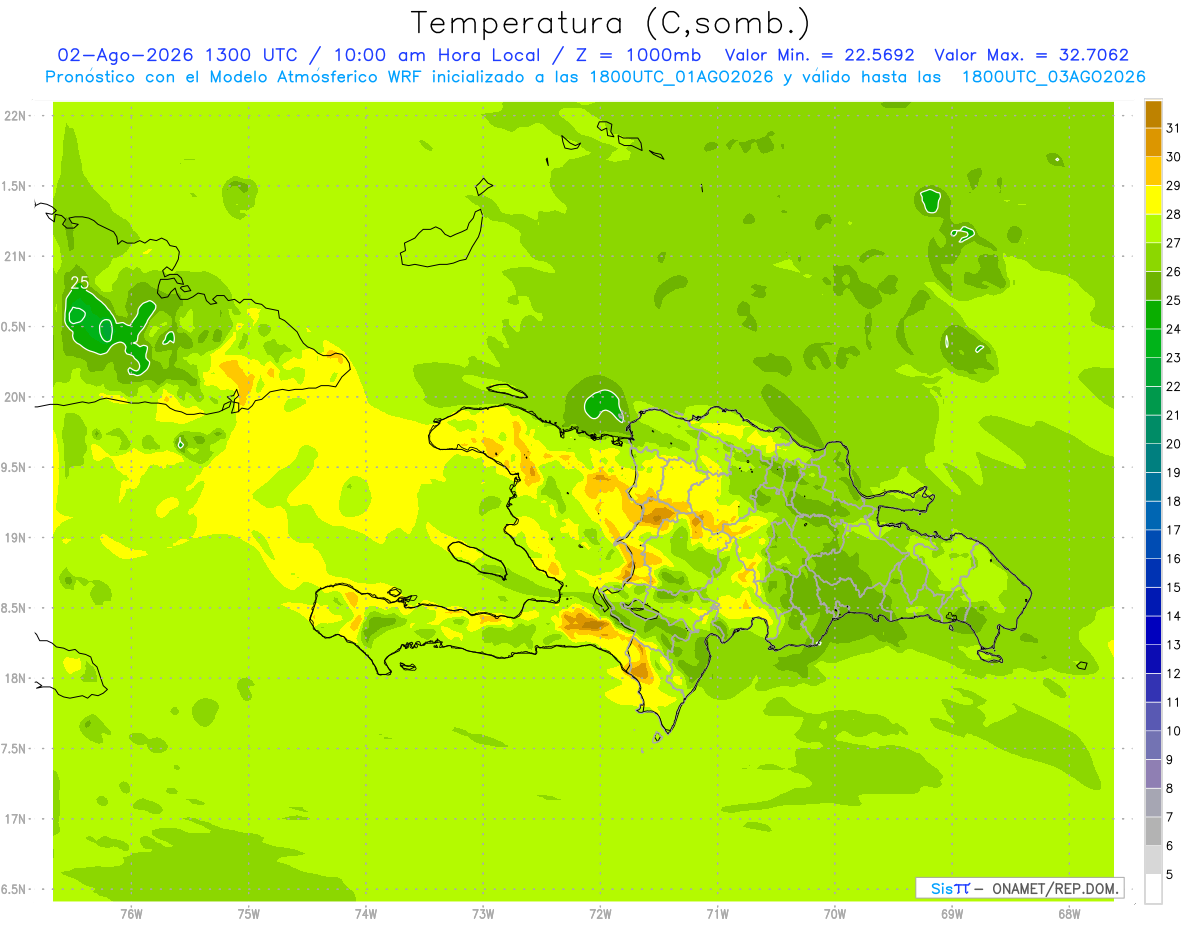Click the legend value 28
The height and width of the screenshot is (927, 1200).
point(1174,214)
